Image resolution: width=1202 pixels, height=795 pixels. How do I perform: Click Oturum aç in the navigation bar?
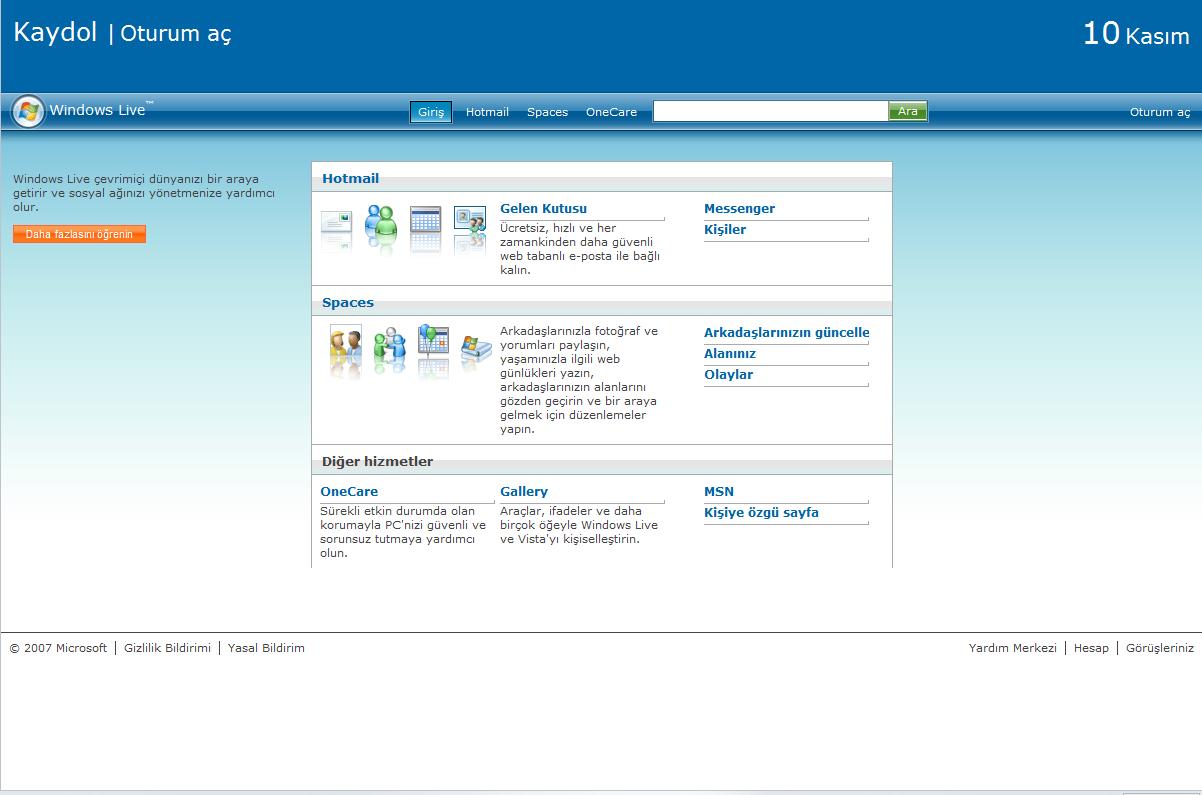[x=1160, y=112]
